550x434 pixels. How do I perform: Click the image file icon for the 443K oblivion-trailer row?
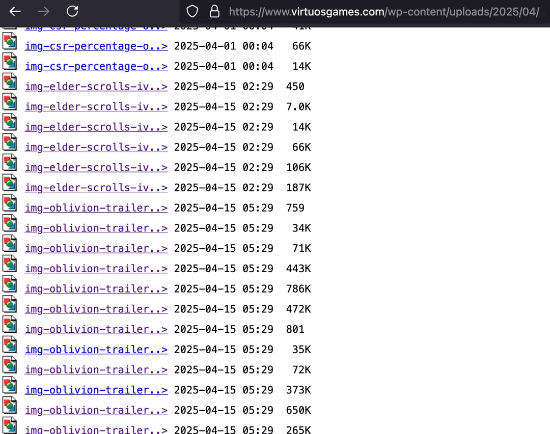[9, 263]
